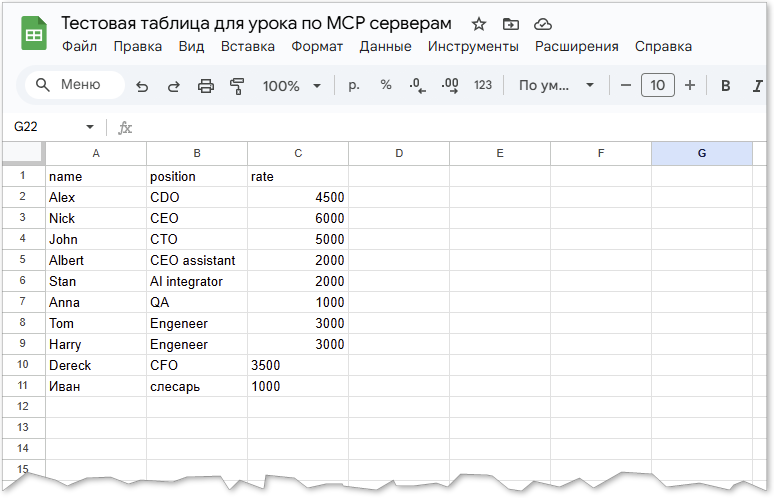Expand the font family dropdown
The width and height of the screenshot is (774, 498).
pos(557,86)
